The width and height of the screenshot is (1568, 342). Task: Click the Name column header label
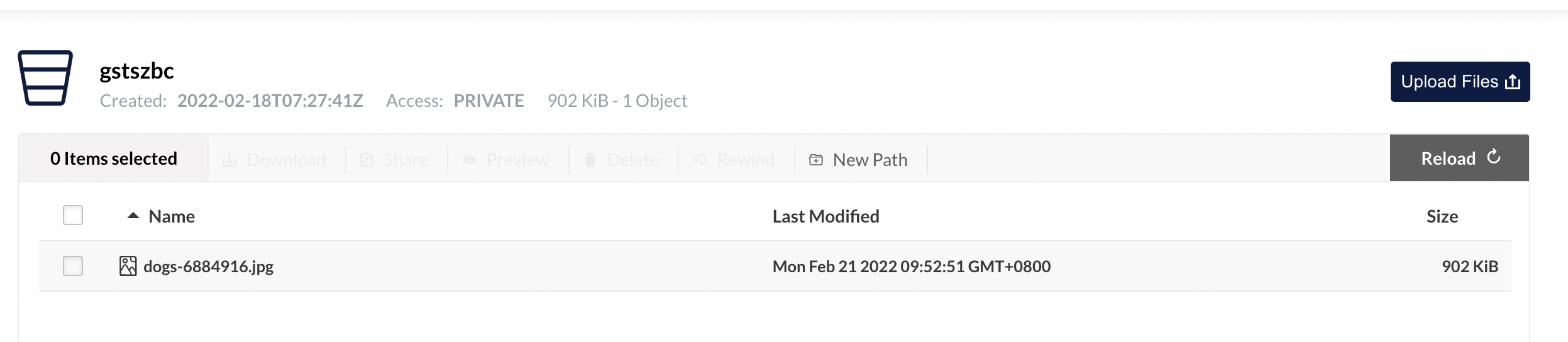172,216
